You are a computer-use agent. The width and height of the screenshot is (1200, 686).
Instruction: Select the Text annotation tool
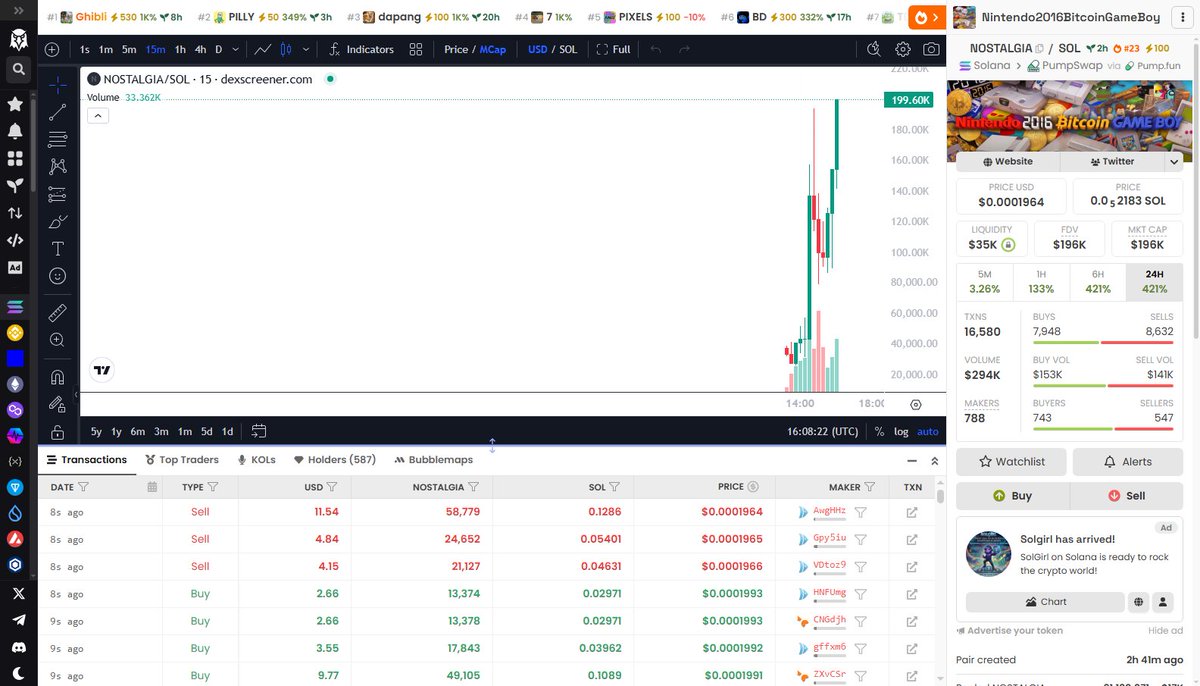click(x=58, y=248)
